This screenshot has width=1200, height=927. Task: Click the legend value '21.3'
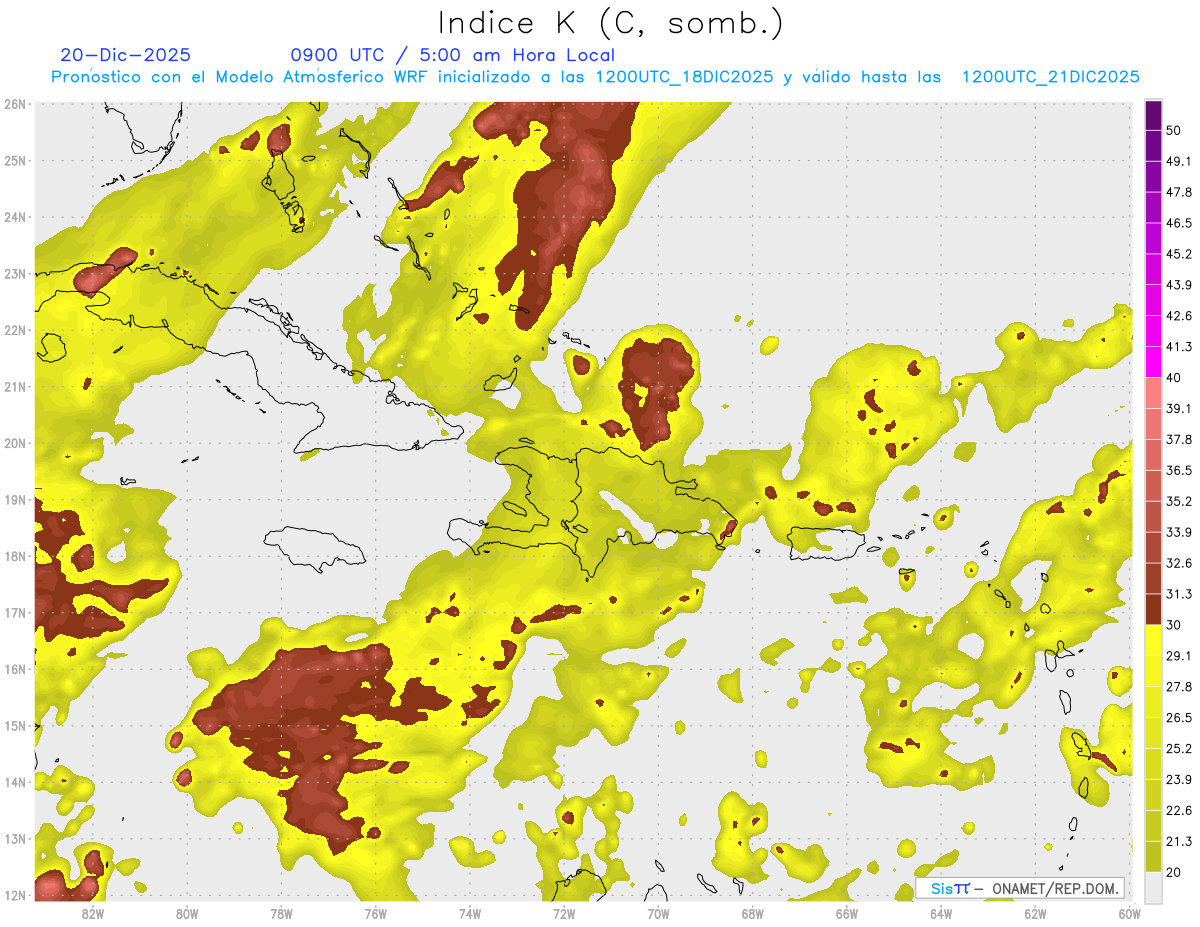[x=1179, y=841]
